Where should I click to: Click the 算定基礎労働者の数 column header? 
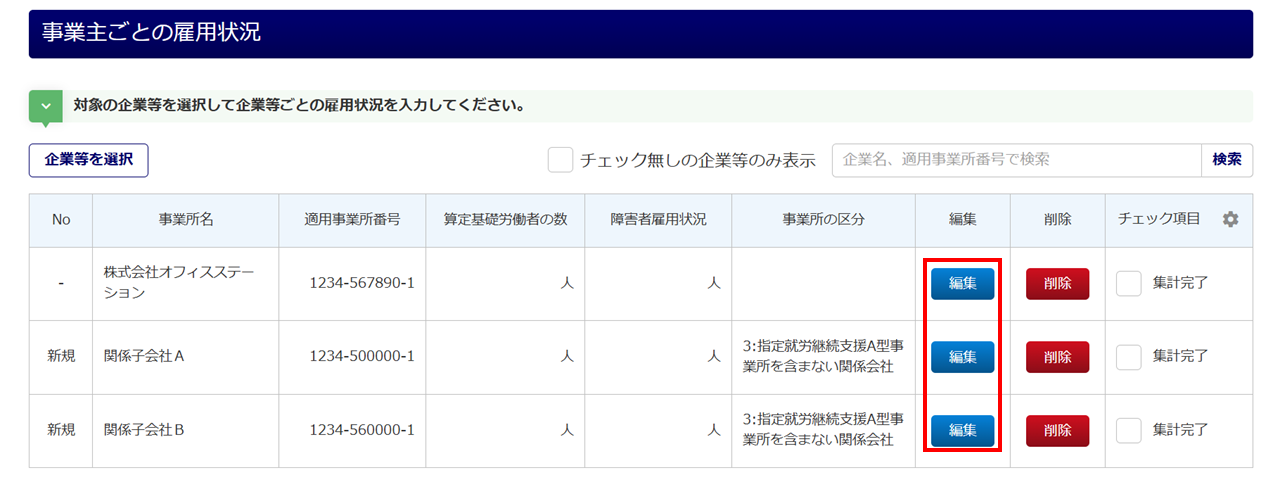506,220
